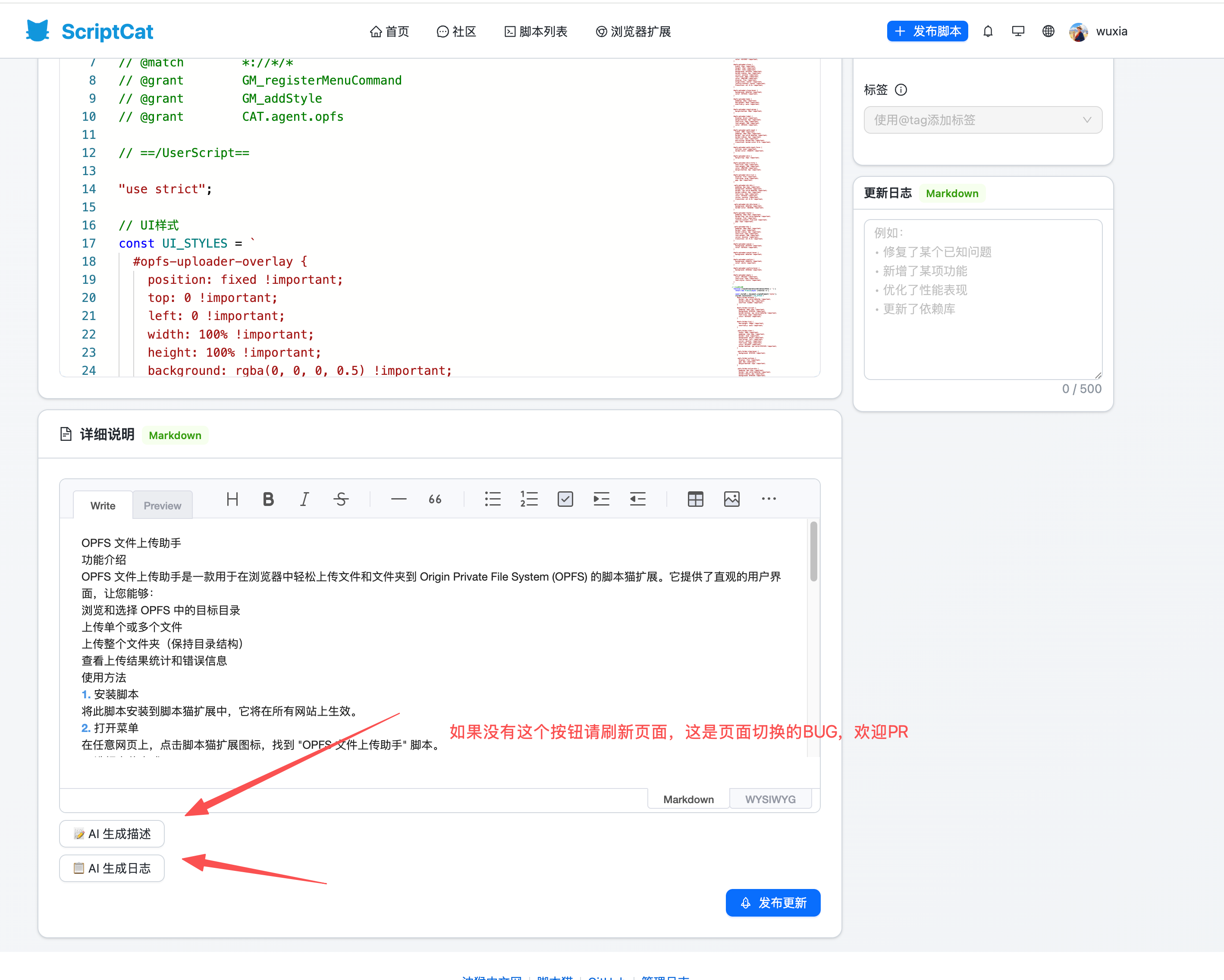Click the CAT.agent.opfs grant line
The image size is (1224, 980).
pos(231,117)
